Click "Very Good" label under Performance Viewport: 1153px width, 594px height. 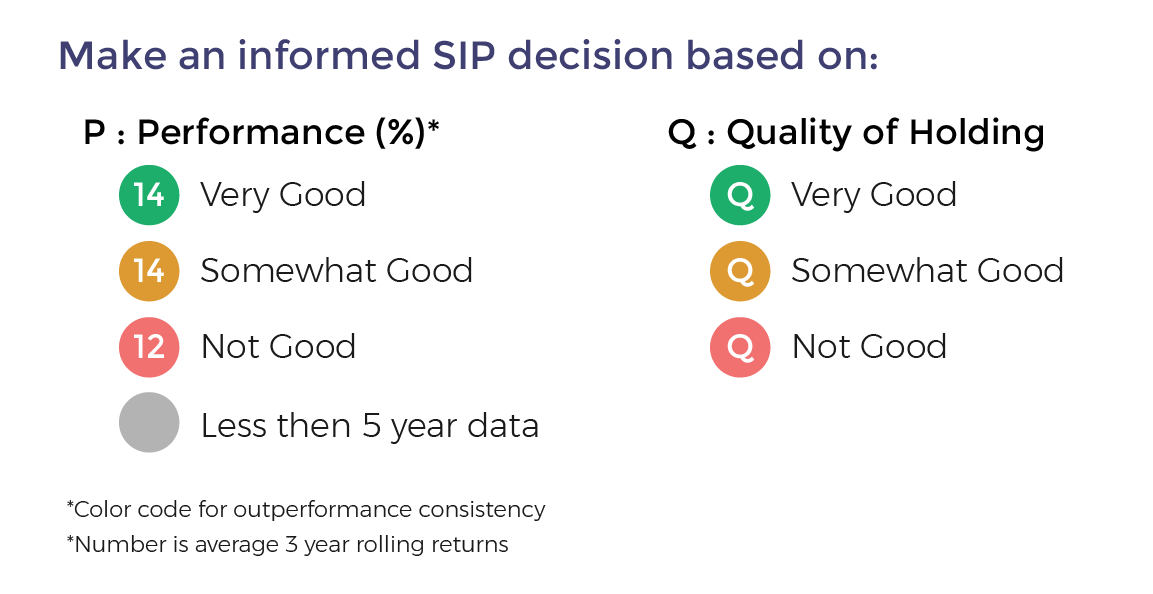click(283, 195)
